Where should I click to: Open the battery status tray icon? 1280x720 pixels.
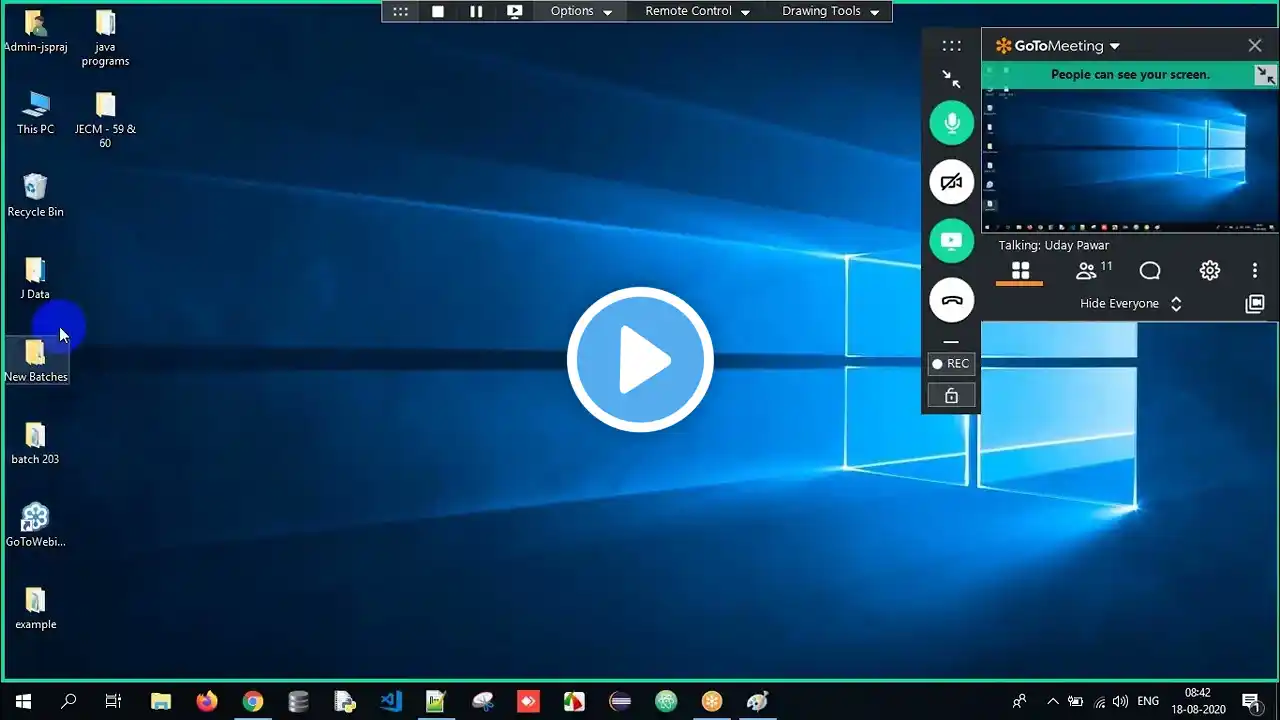[x=1076, y=702]
